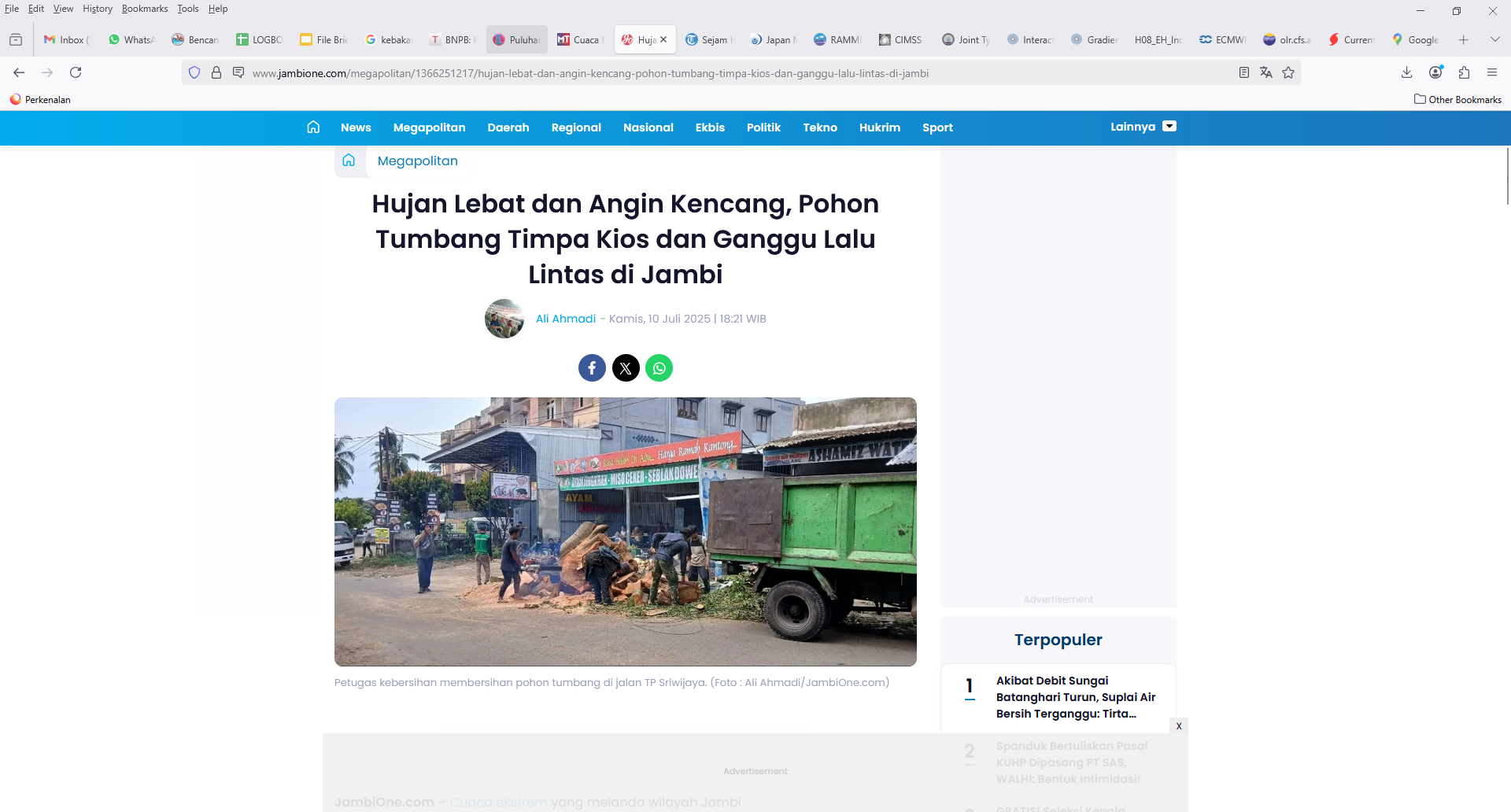Image resolution: width=1511 pixels, height=812 pixels.
Task: Toggle reader view icon in address bar
Action: (x=1244, y=72)
